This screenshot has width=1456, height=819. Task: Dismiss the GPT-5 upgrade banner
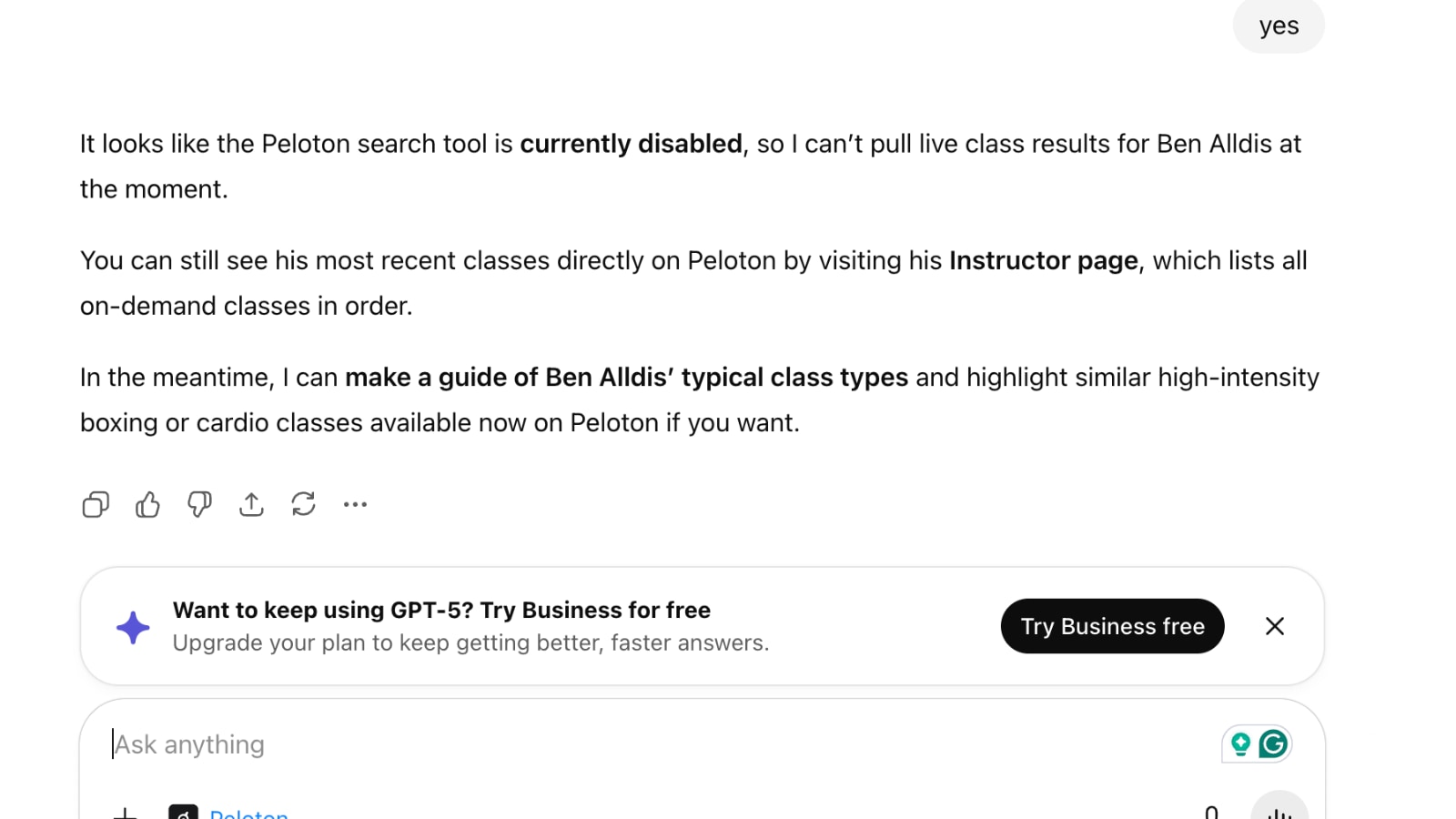coord(1275,626)
